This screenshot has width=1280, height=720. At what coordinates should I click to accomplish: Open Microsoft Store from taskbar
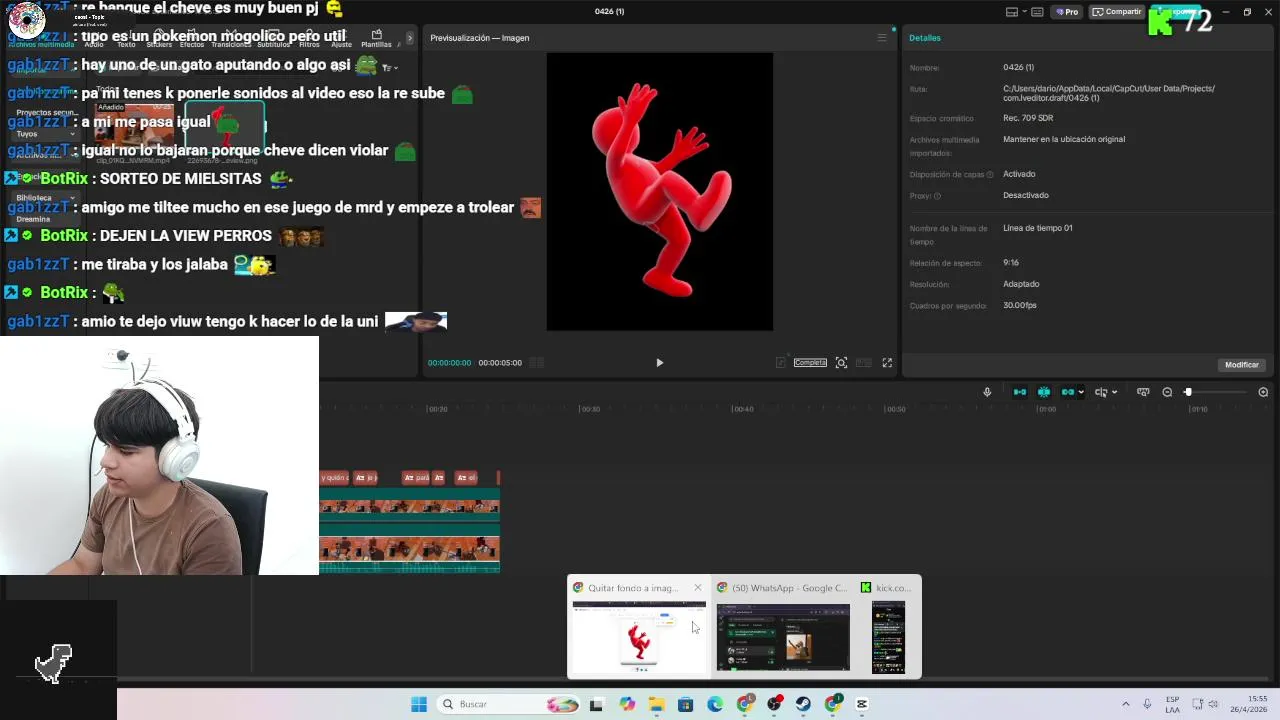point(685,704)
